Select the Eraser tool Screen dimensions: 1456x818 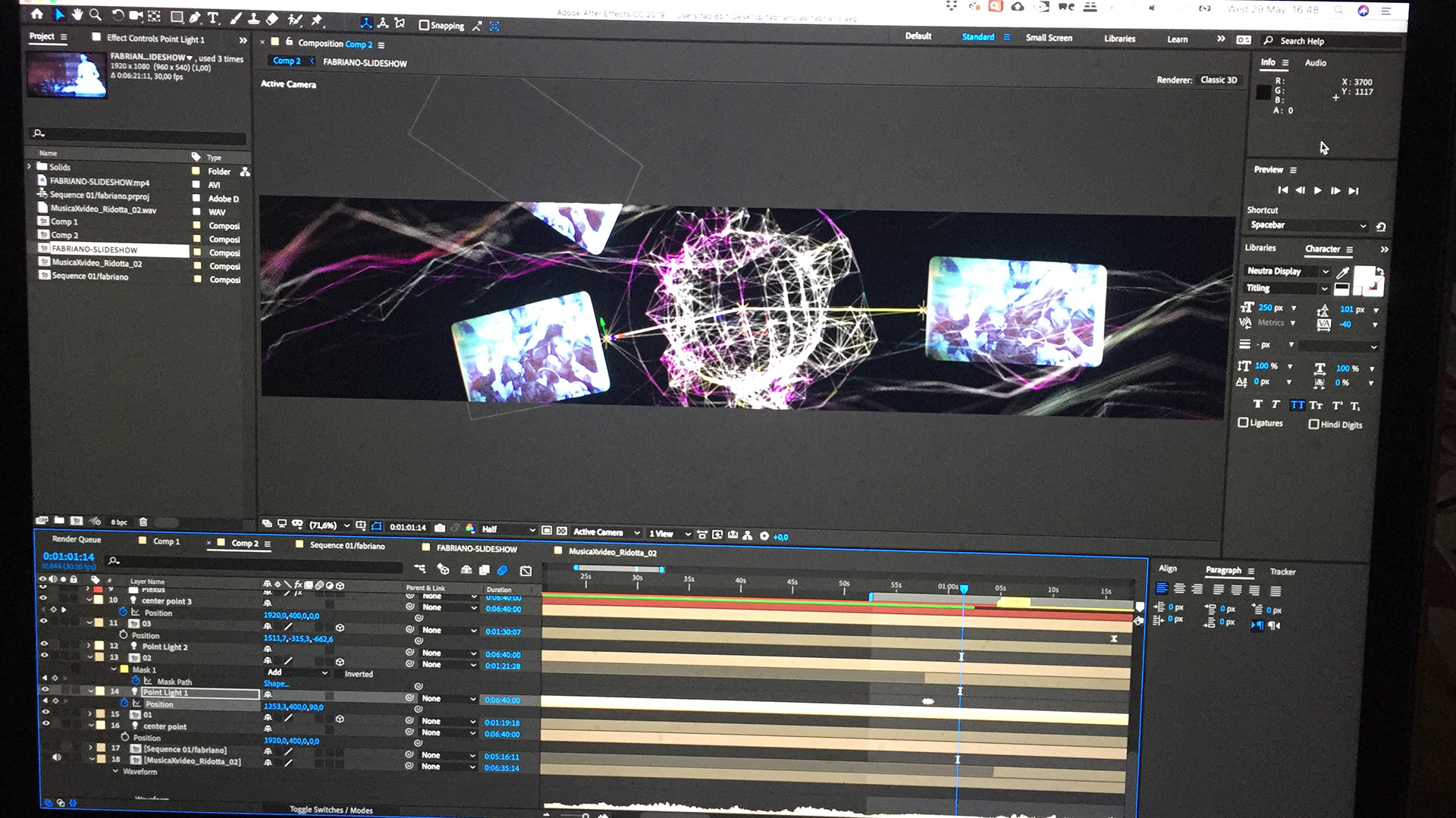(x=272, y=19)
